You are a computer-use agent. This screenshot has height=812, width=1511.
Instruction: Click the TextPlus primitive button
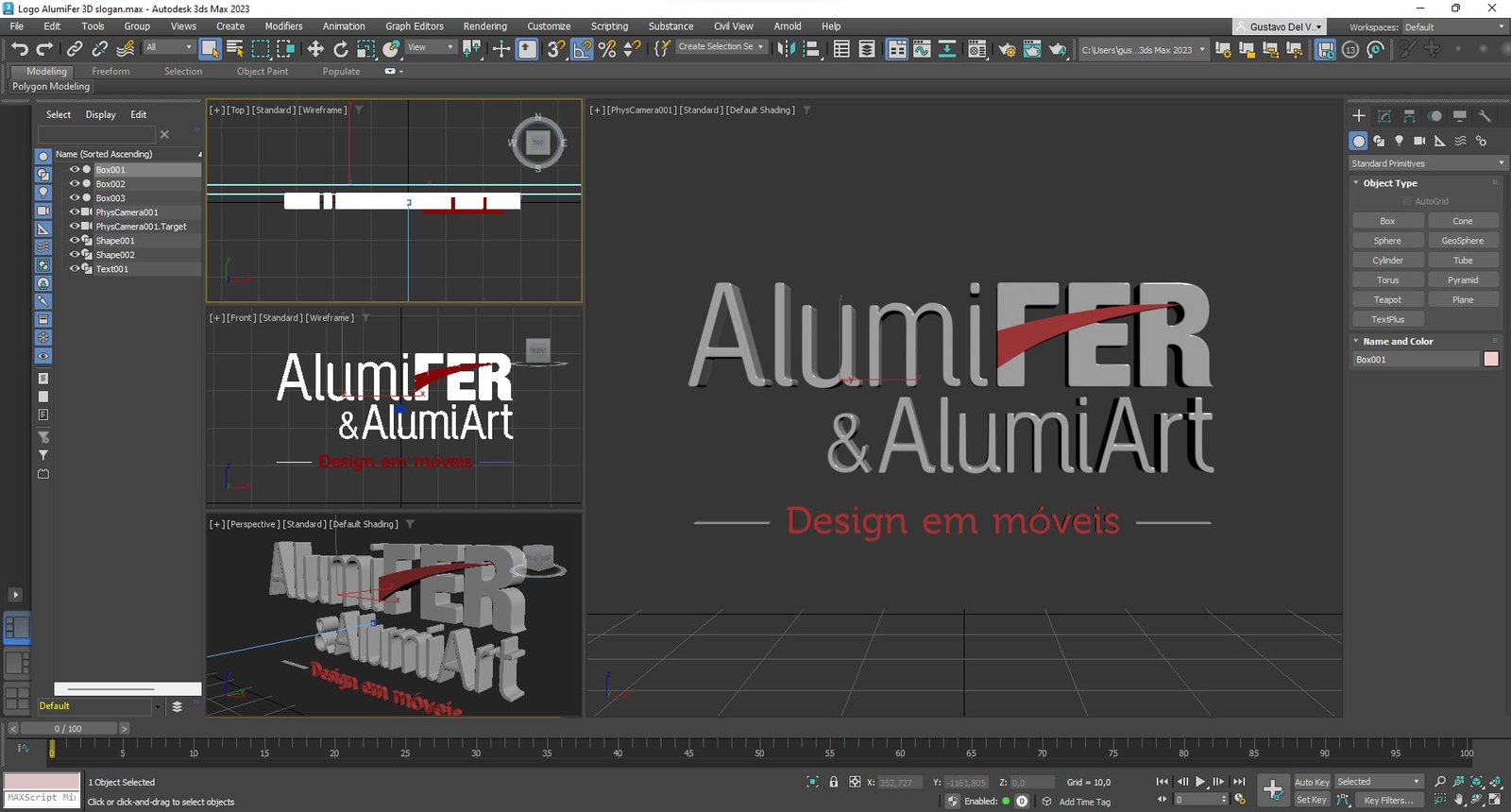[1387, 320]
